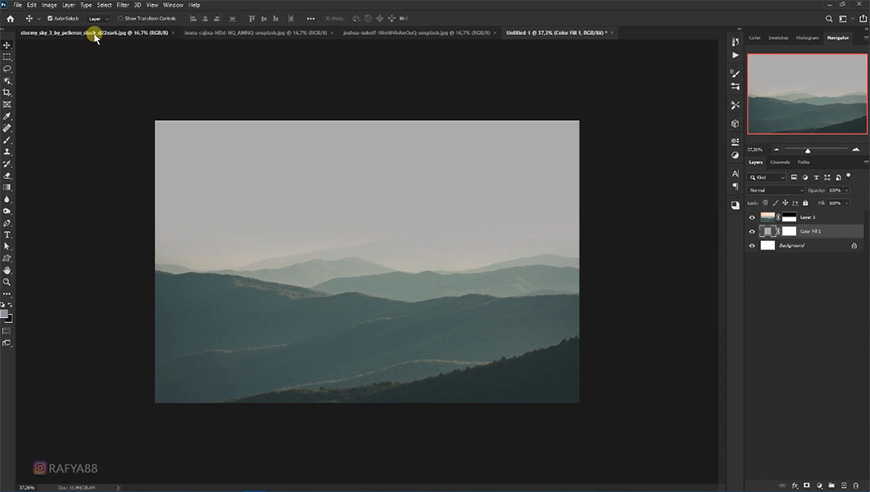870x492 pixels.
Task: Select the Zoom tool in the toolbar
Action: [x=7, y=282]
